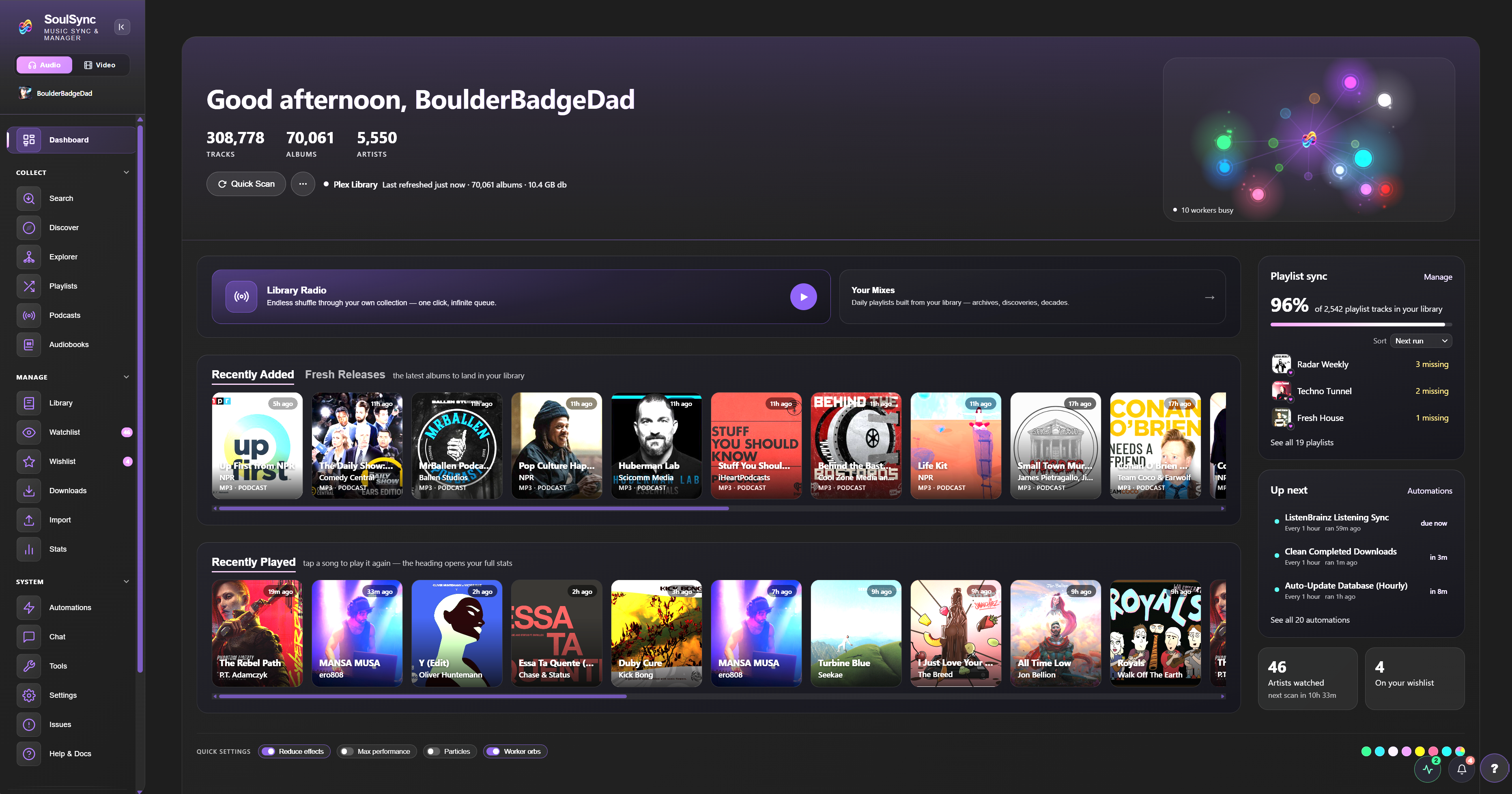1512x794 pixels.
Task: Open See all 19 playlists link
Action: tap(1302, 443)
